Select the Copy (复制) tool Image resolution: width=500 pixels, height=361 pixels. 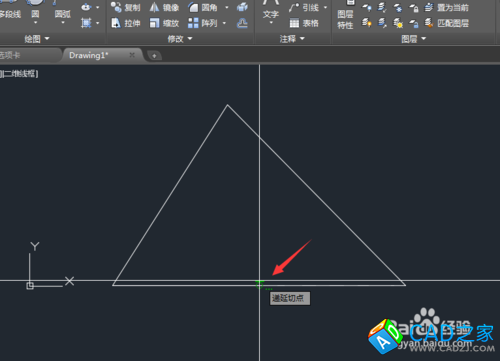tap(125, 7)
